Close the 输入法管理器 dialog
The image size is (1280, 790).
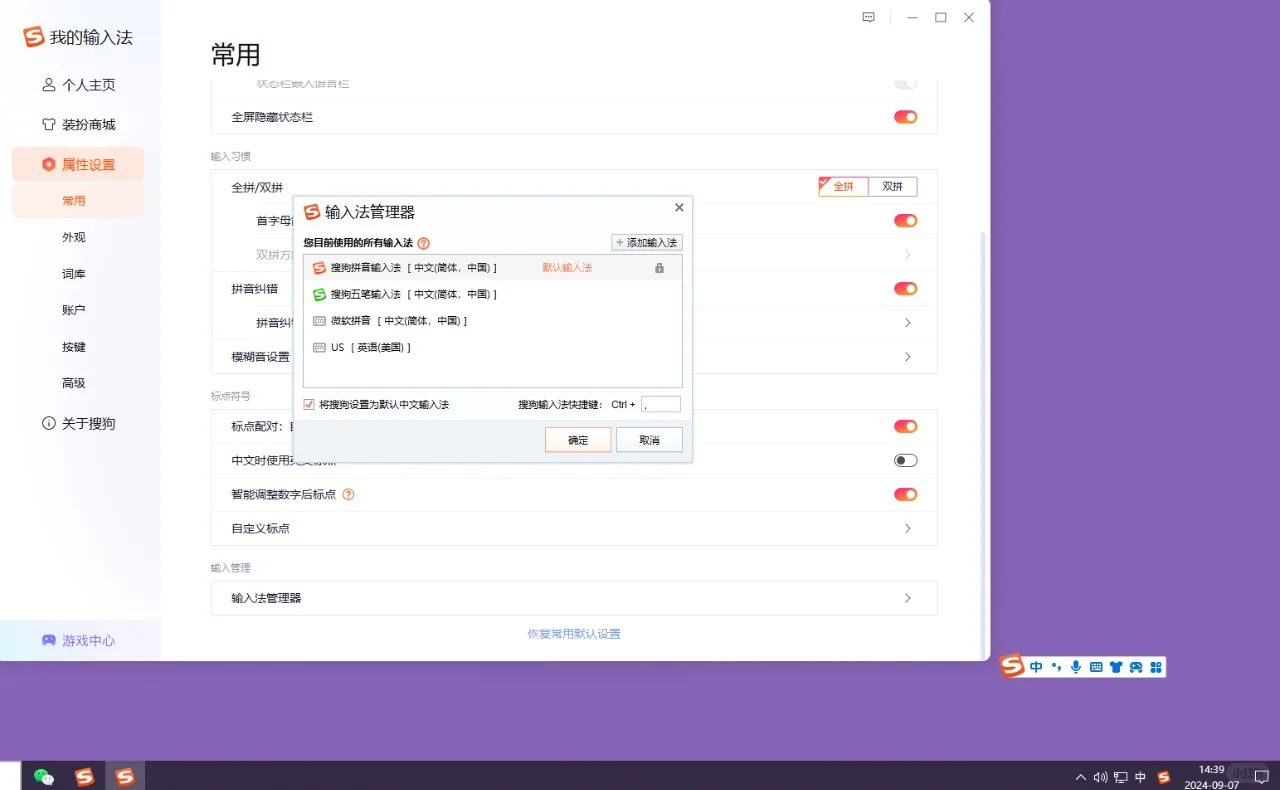point(679,208)
